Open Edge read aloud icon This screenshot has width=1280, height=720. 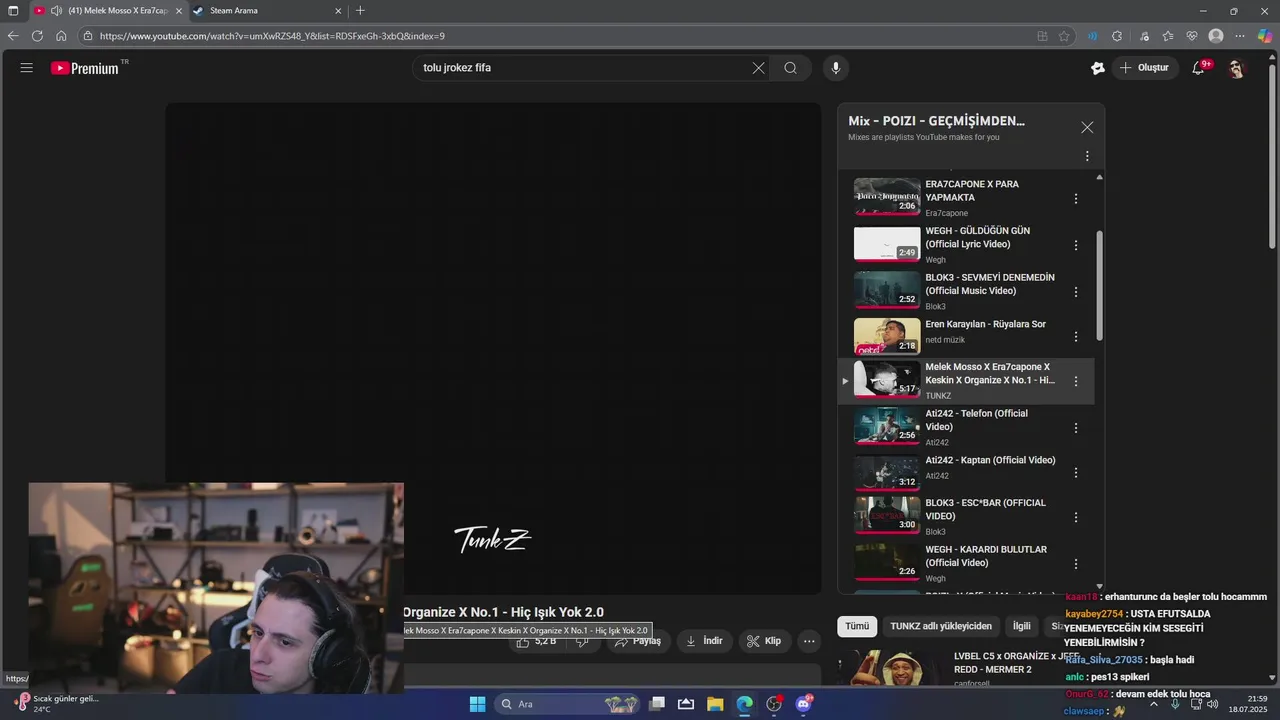tap(1092, 36)
